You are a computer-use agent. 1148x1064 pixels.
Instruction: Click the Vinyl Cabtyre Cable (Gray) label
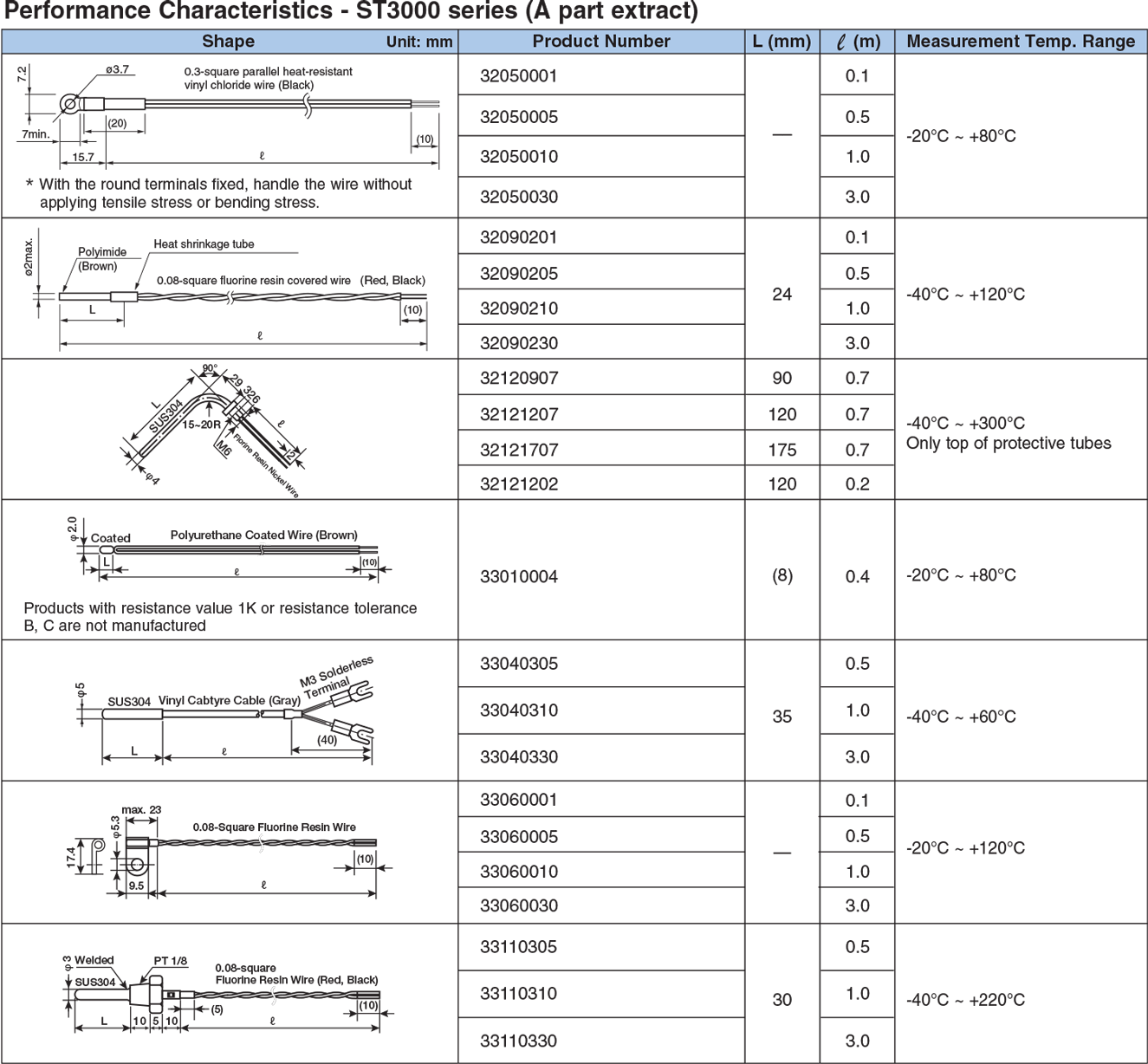[x=230, y=700]
